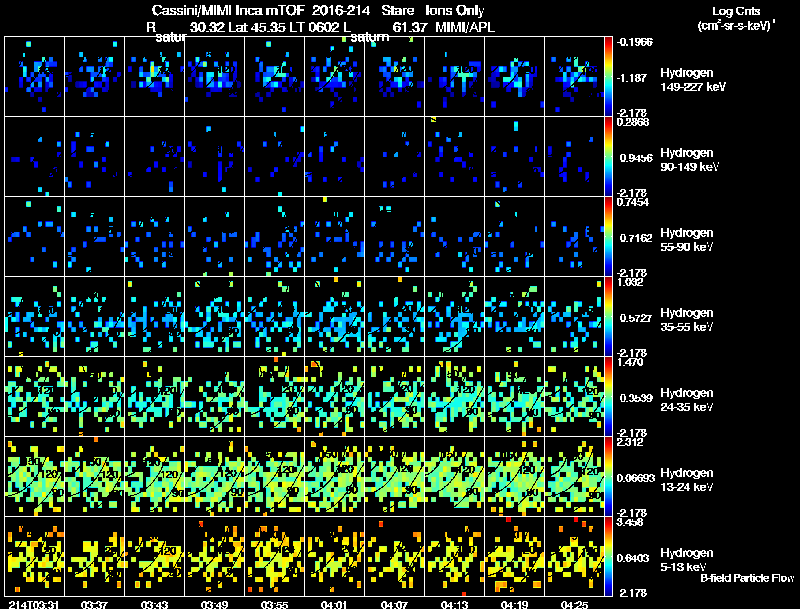800x609 pixels.
Task: Select the 35-55 keV panel at 04:01
Action: click(x=335, y=317)
